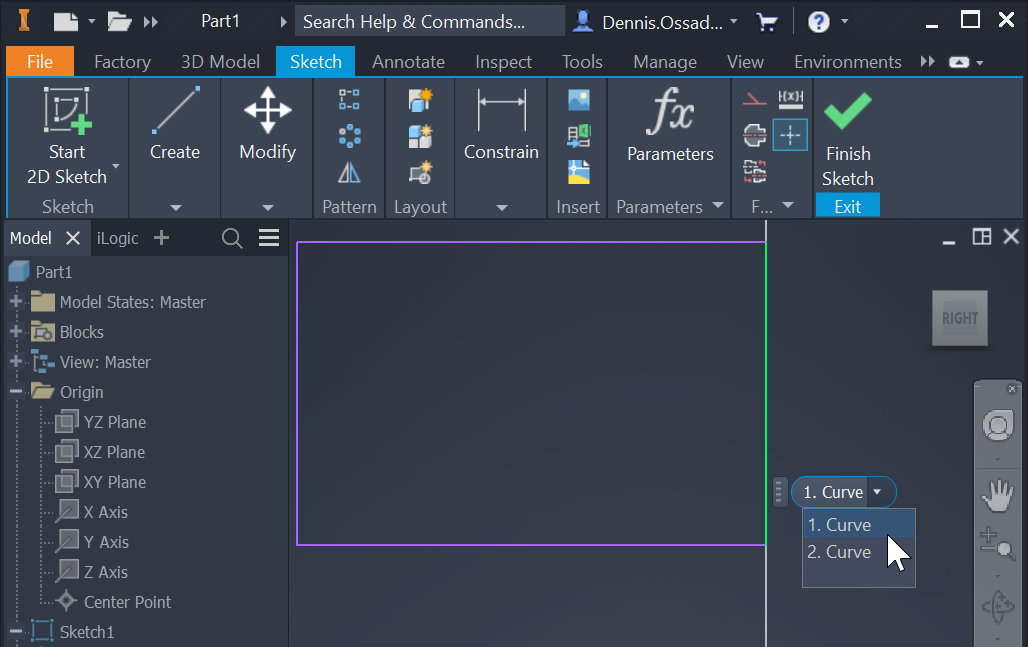
Task: Activate the Constrain dimension tool
Action: pos(501,120)
